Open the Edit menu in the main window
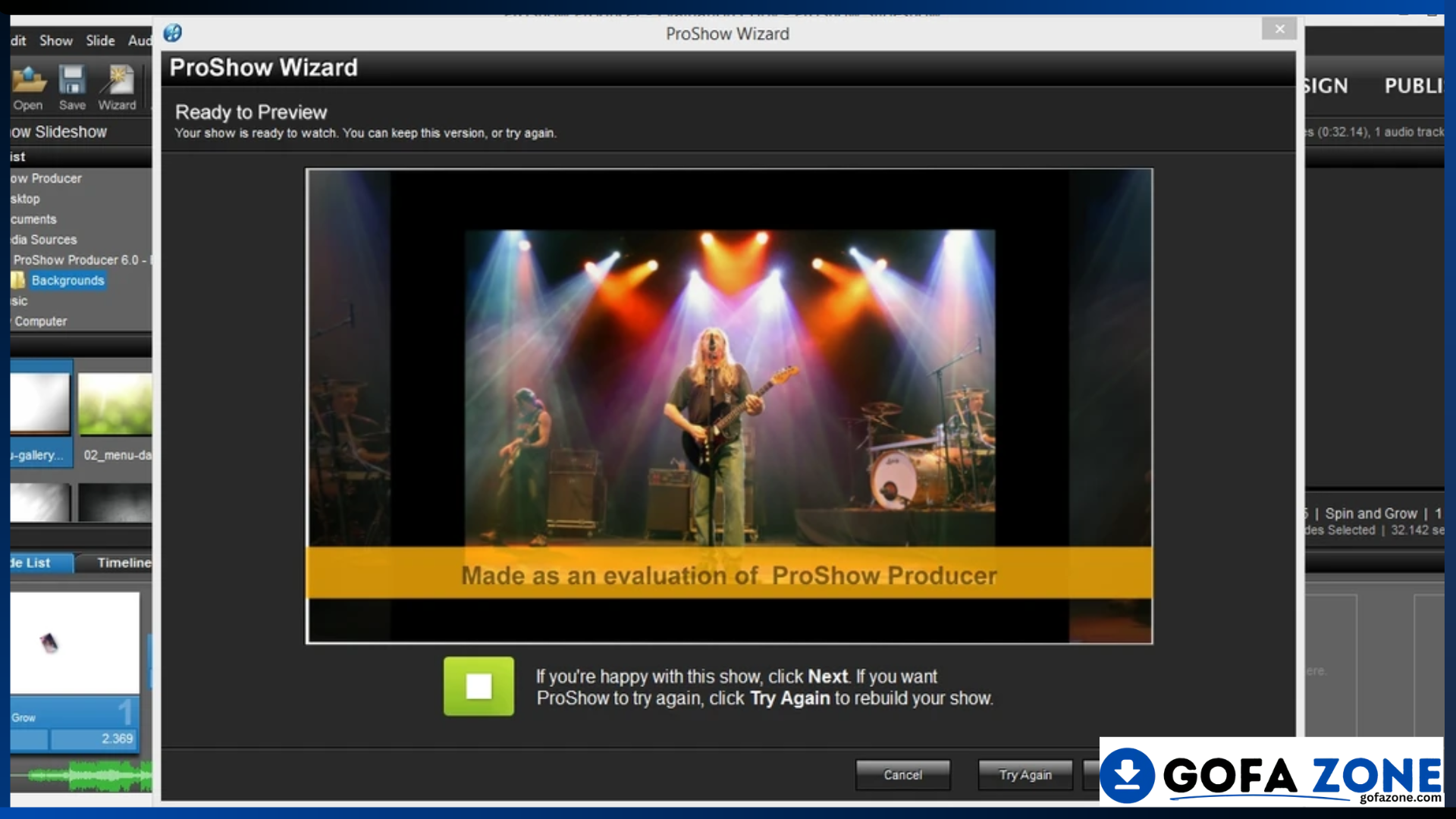The width and height of the screenshot is (1456, 819). (18, 40)
